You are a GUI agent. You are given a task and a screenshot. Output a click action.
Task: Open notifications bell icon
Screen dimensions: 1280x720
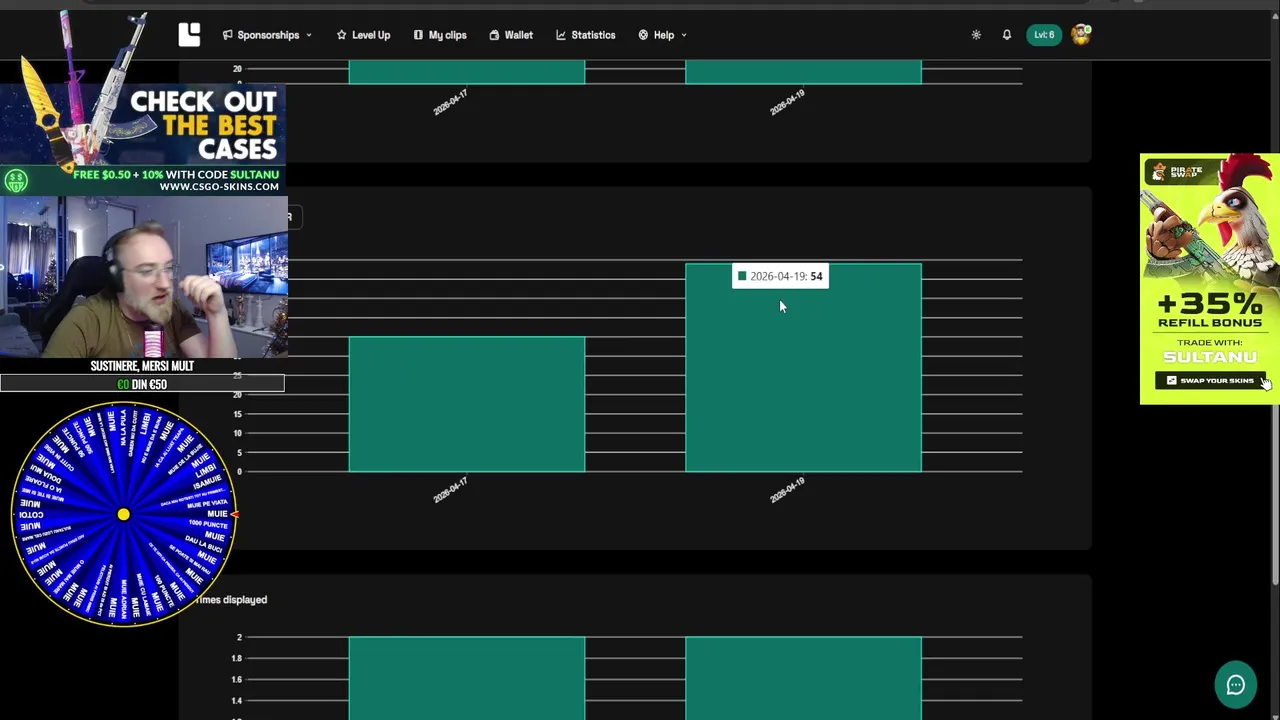(1007, 35)
